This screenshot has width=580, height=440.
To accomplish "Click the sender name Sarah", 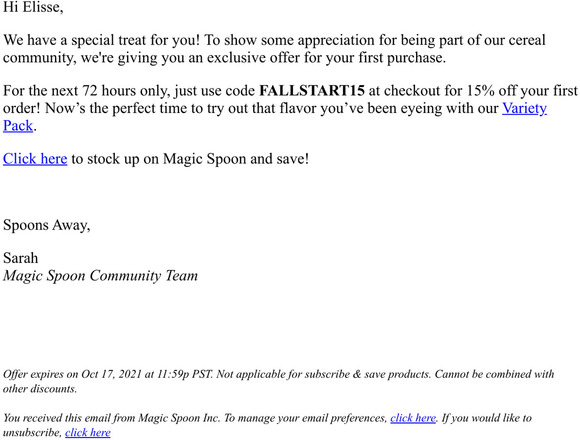I will click(21, 258).
